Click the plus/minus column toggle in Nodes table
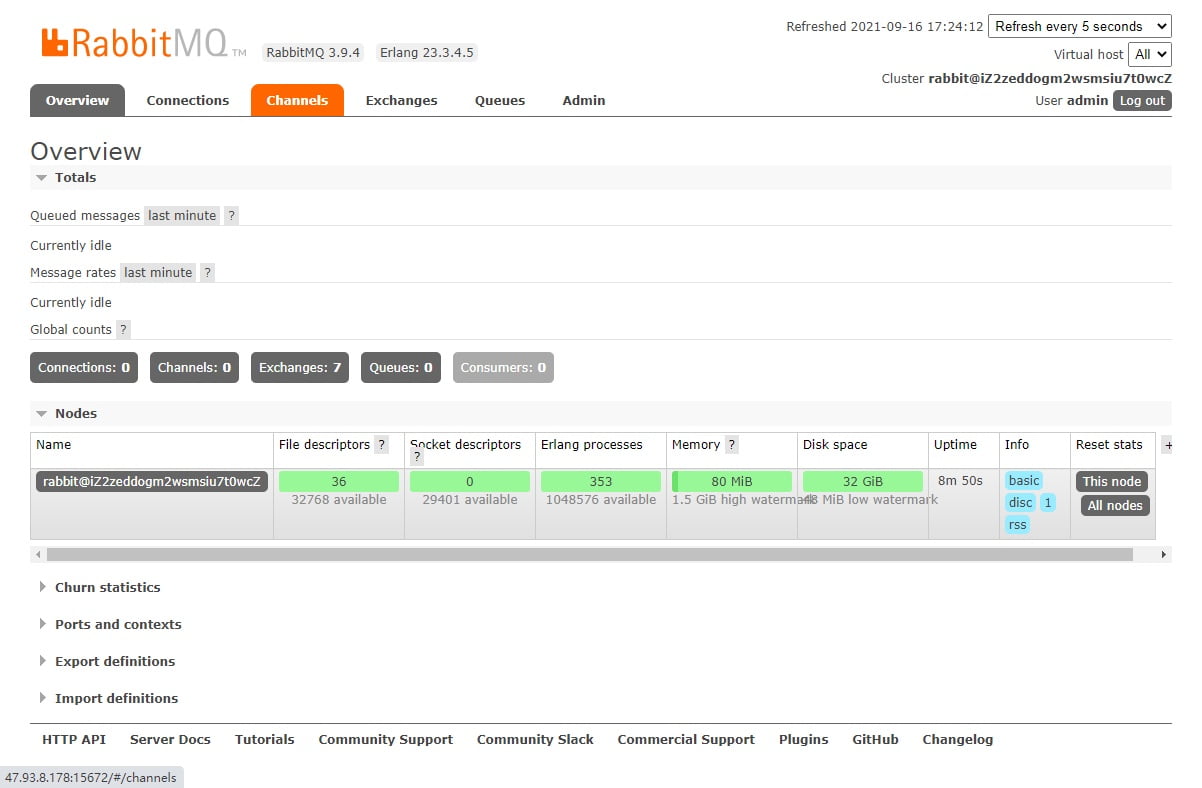1202x788 pixels. click(x=1166, y=445)
